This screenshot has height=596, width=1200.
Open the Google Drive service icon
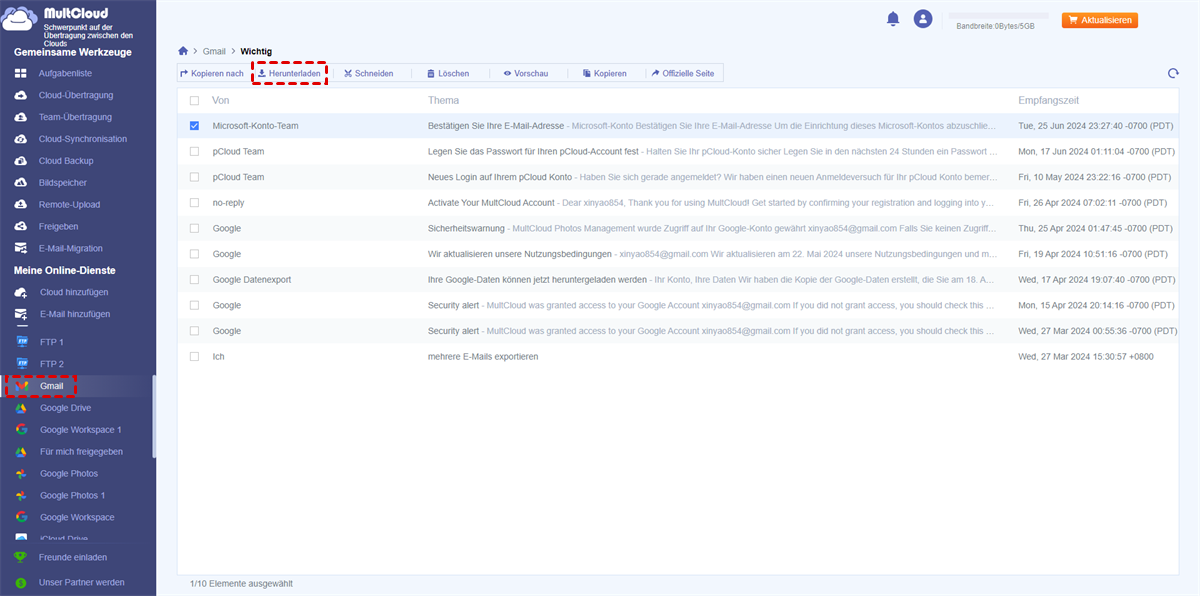(x=20, y=408)
